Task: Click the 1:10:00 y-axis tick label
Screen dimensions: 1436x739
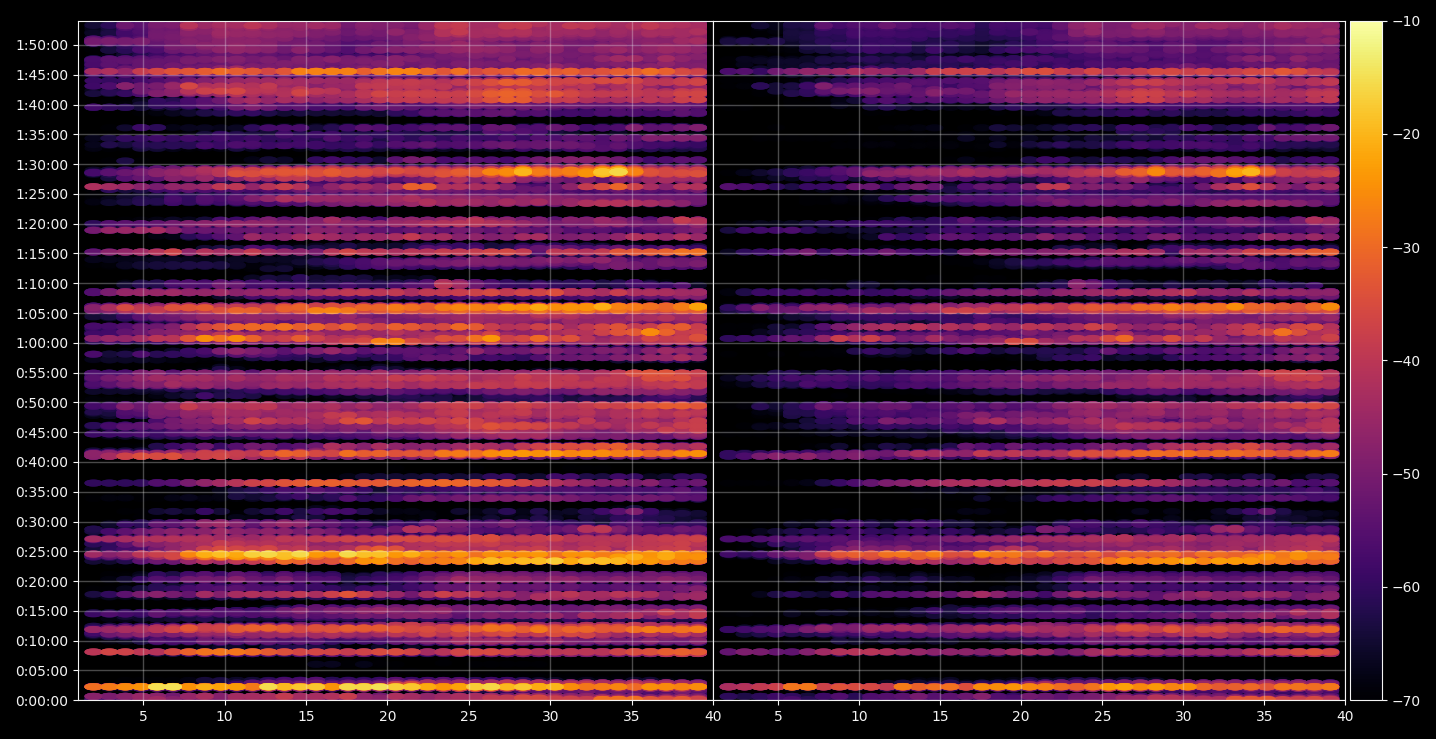Action: tap(42, 284)
